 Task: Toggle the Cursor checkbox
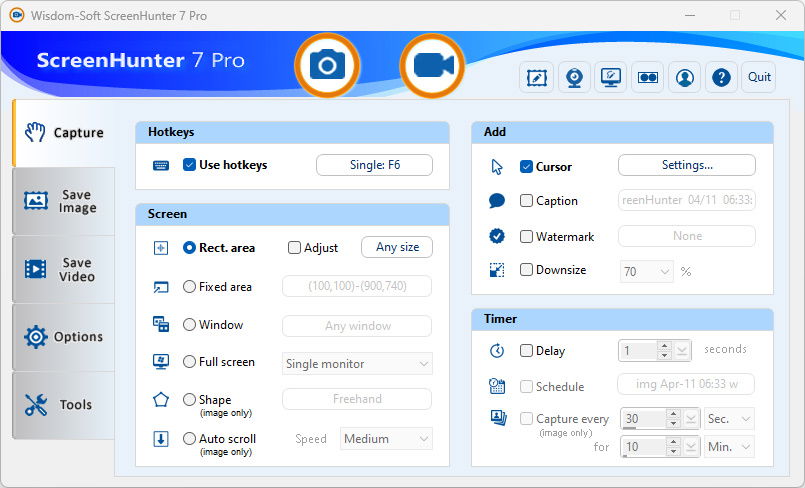(526, 167)
